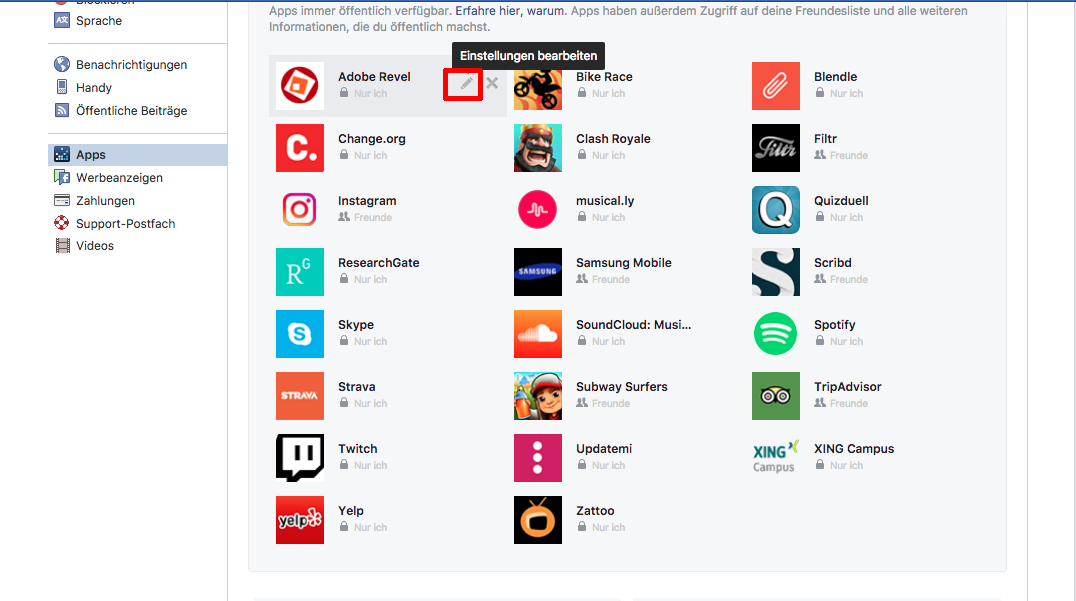Click the Twitch app name
The width and height of the screenshot is (1076, 601).
point(358,449)
